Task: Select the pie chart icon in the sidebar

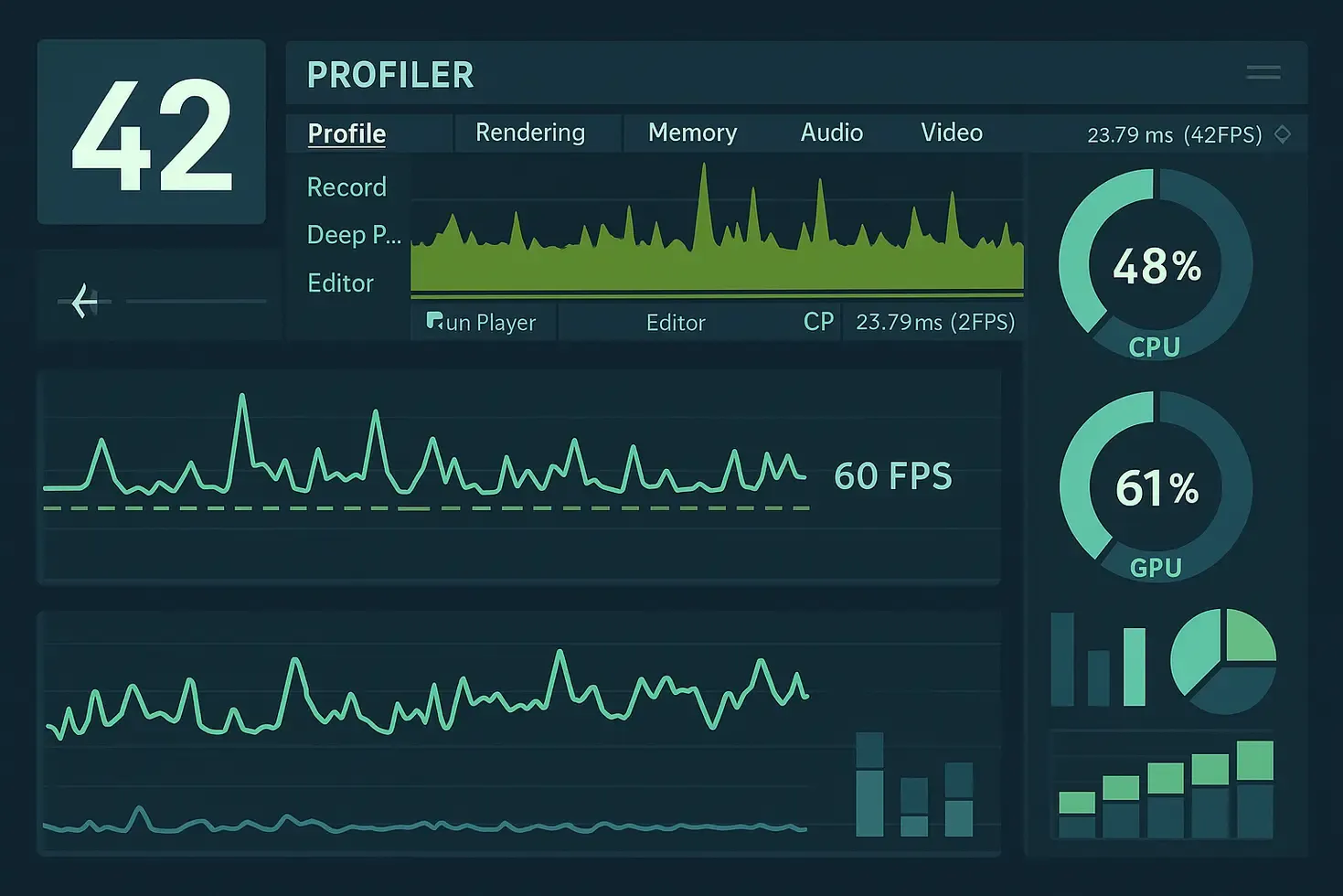Action: coord(1224,661)
